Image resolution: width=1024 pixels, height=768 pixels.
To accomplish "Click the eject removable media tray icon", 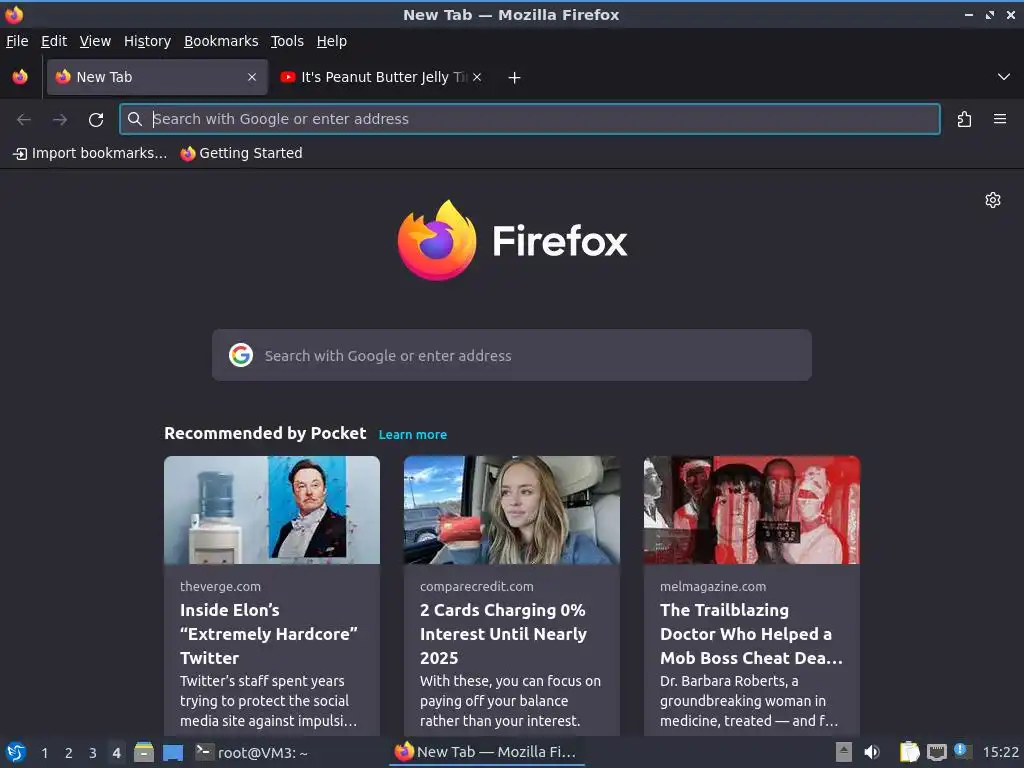I will coord(844,752).
